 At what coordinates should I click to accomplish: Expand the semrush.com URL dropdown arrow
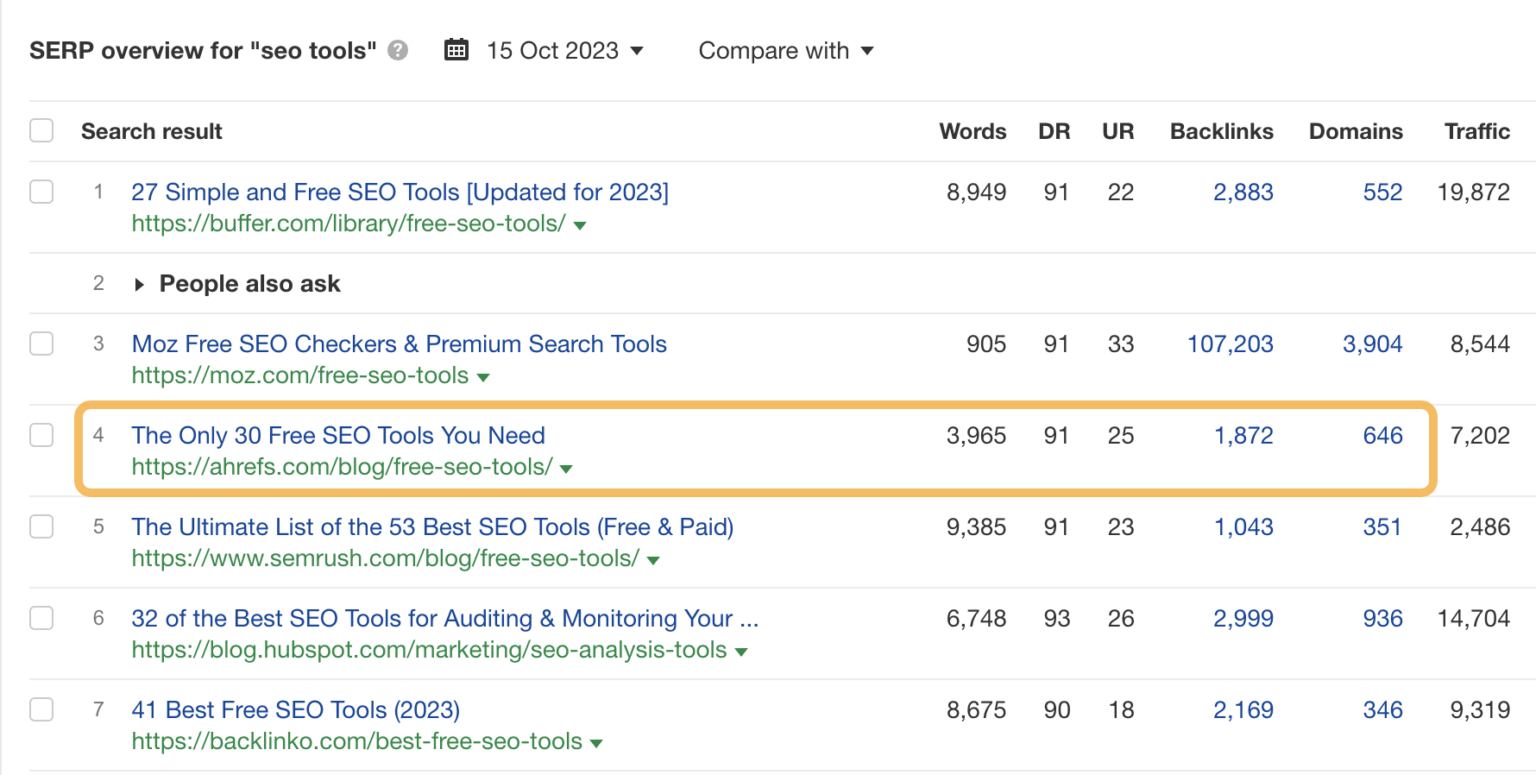(x=653, y=559)
